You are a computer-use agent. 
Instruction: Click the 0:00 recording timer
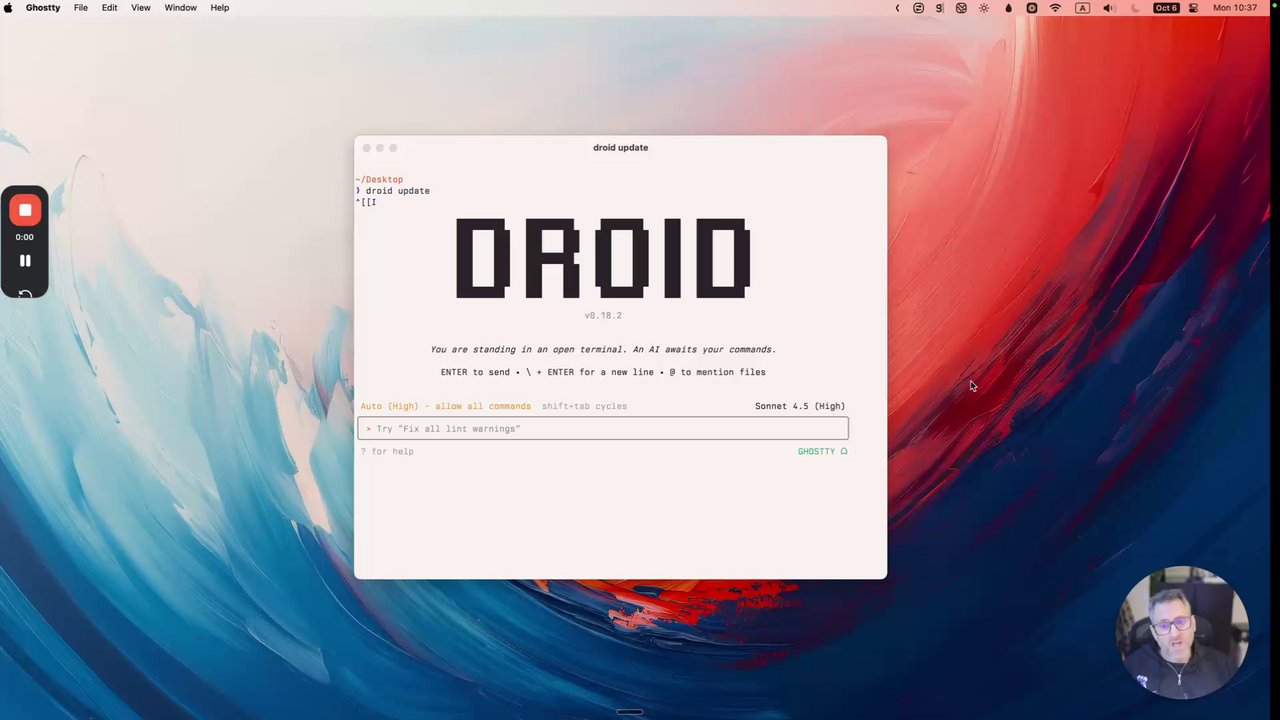pyautogui.click(x=24, y=237)
